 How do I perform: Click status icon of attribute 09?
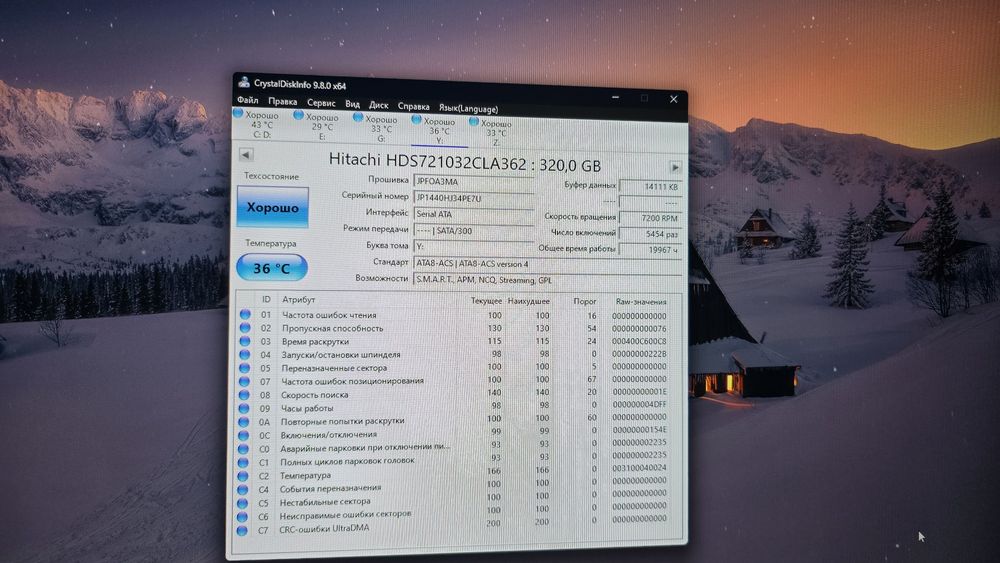click(244, 408)
